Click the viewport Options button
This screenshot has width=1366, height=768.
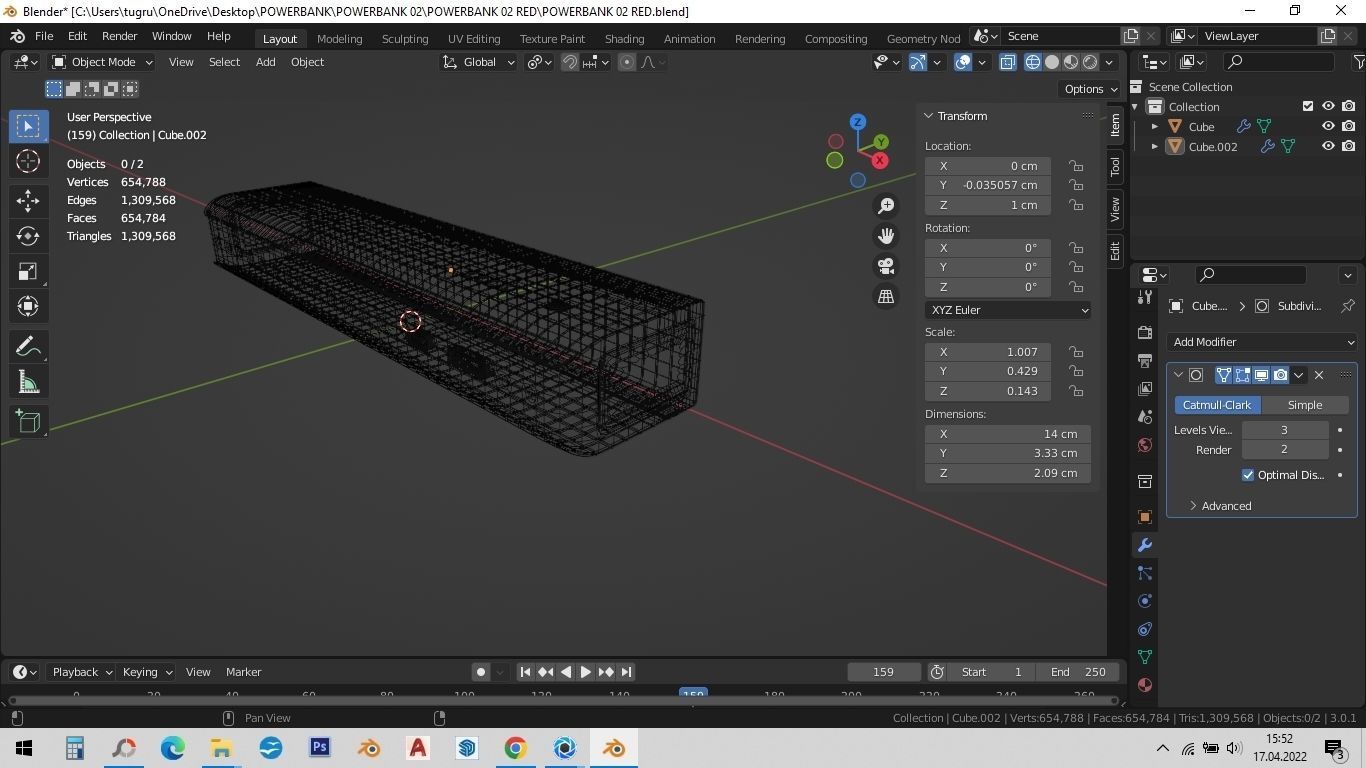point(1090,89)
